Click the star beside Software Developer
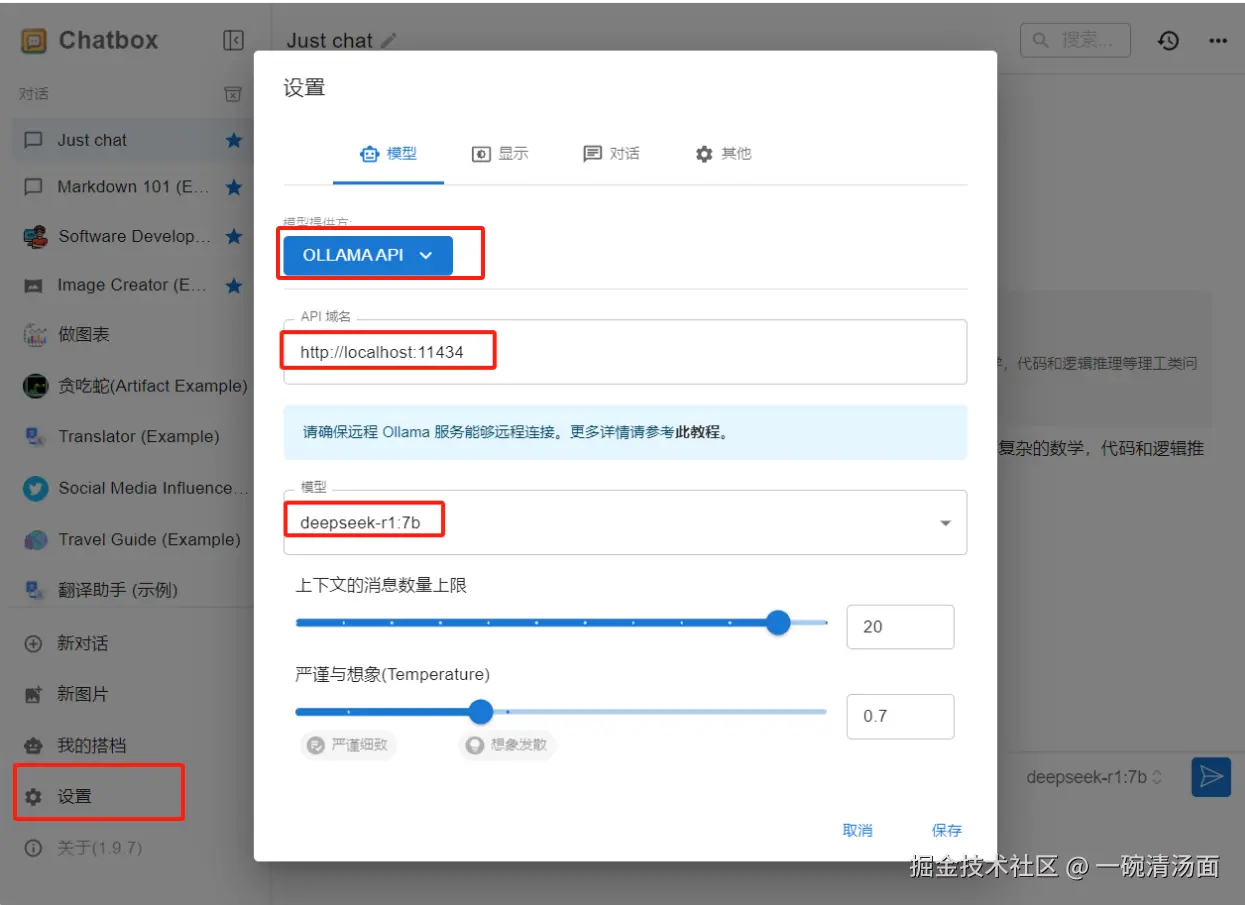1245x905 pixels. (234, 237)
